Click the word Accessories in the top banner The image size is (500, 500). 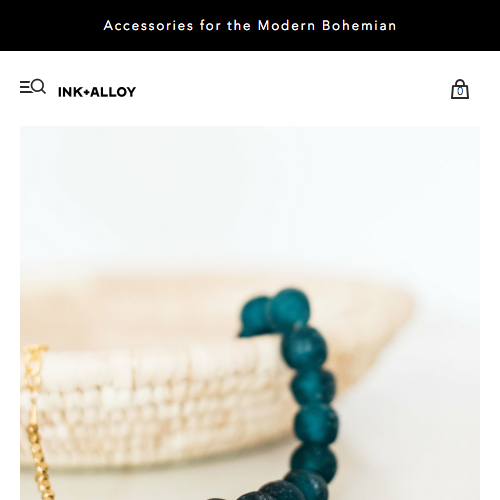tap(148, 26)
